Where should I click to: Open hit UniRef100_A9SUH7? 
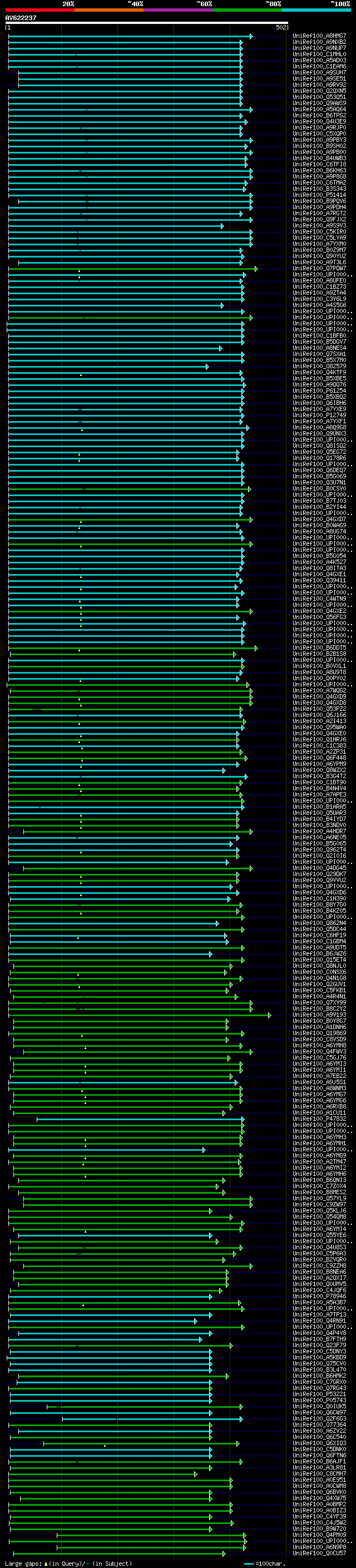tap(319, 72)
